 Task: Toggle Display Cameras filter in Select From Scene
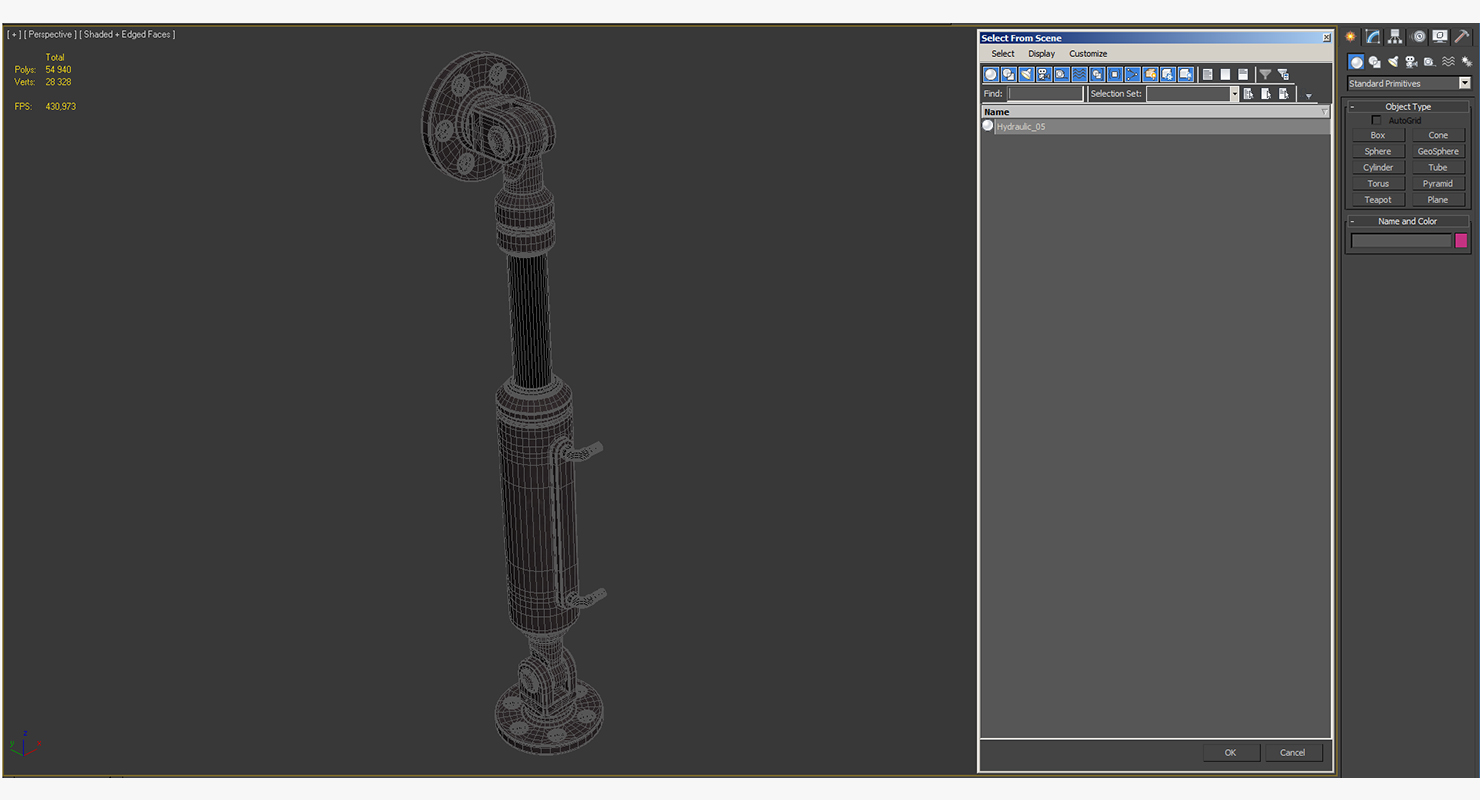[x=1043, y=74]
